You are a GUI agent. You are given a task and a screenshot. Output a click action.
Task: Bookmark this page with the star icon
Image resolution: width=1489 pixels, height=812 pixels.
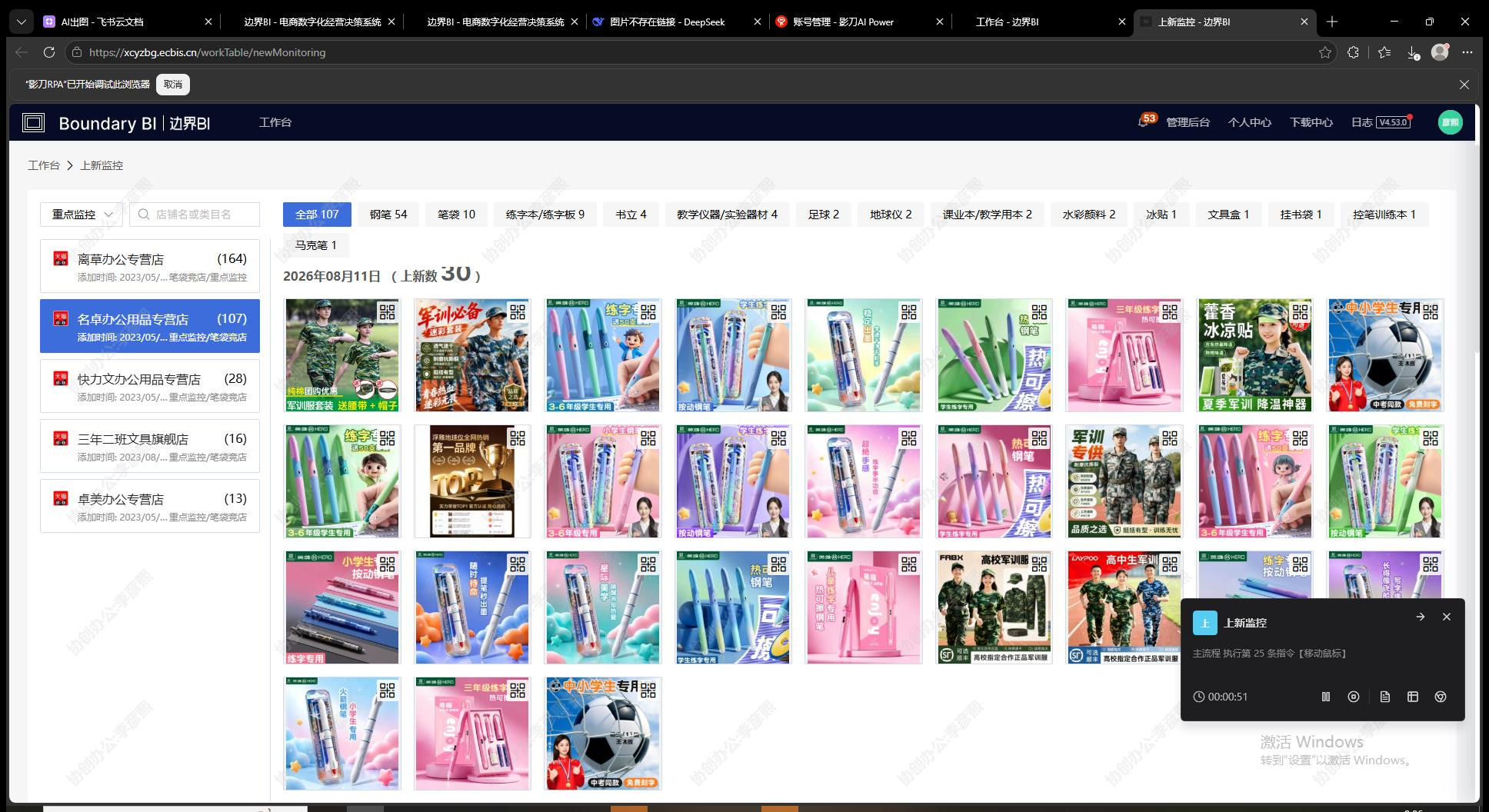coord(1325,52)
